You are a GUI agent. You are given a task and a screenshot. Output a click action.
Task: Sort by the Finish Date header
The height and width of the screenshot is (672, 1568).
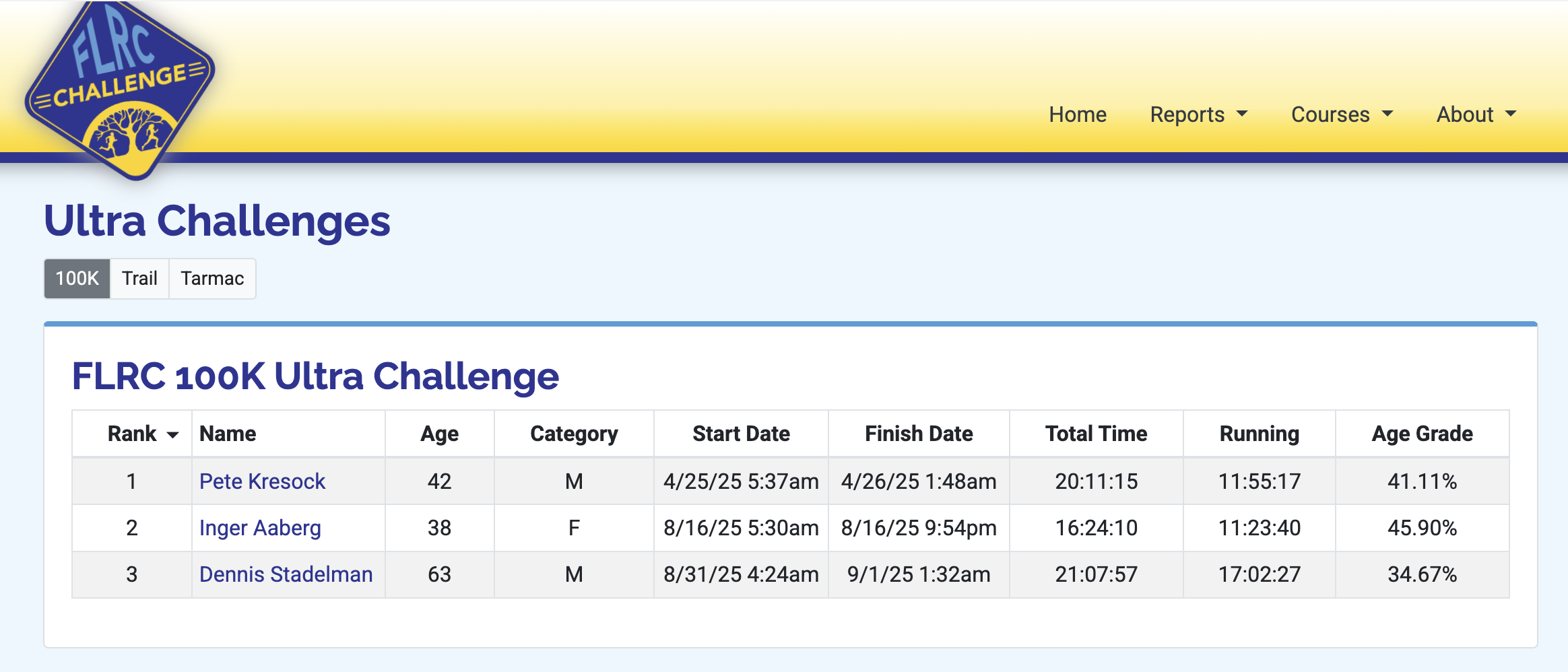click(x=919, y=434)
